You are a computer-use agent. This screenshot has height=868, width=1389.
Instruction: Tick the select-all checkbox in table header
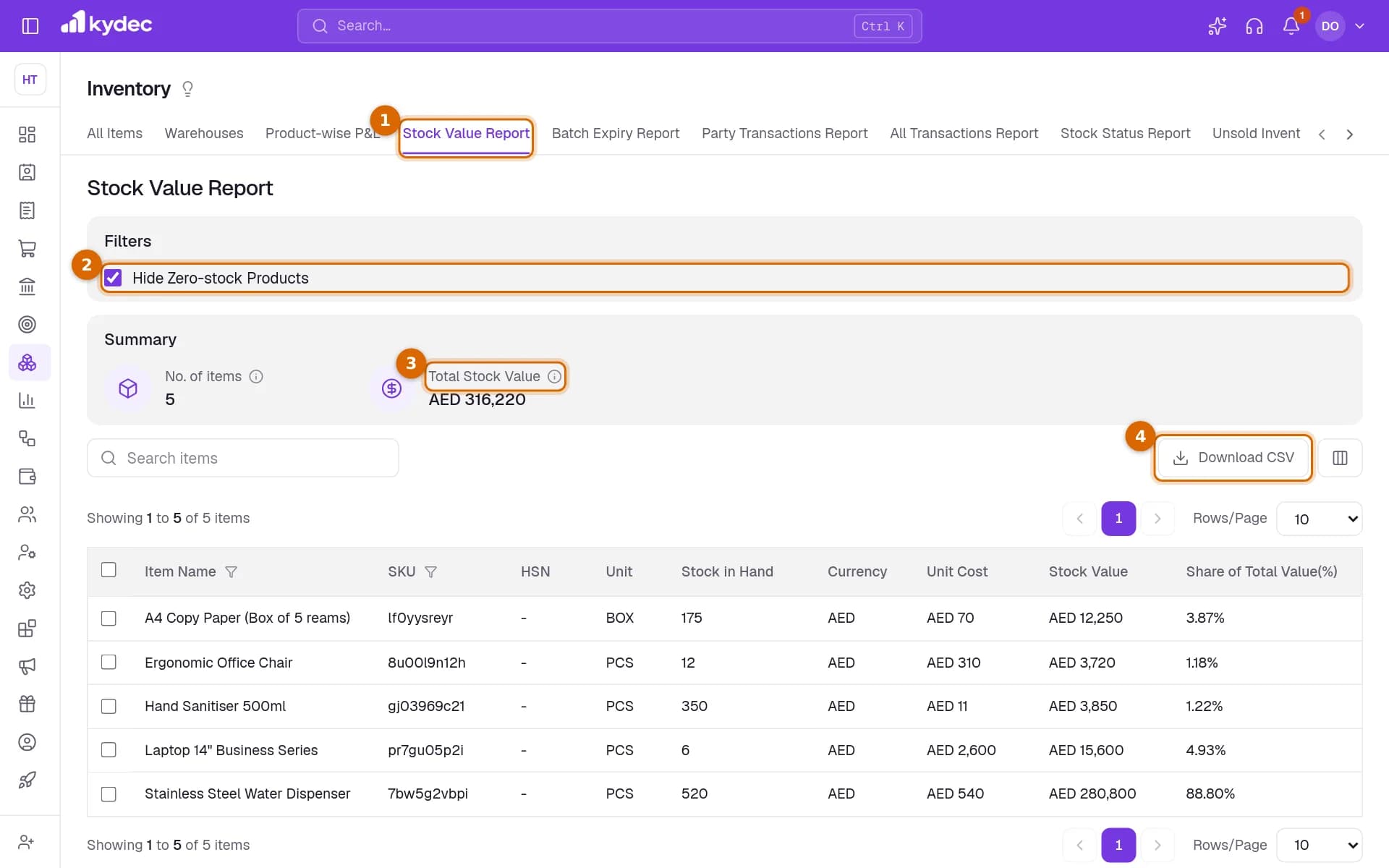pos(109,570)
